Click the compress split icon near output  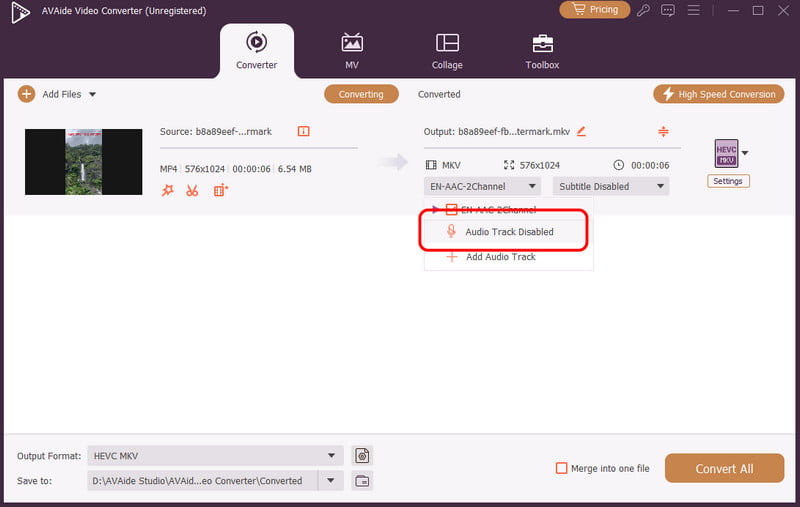(662, 131)
